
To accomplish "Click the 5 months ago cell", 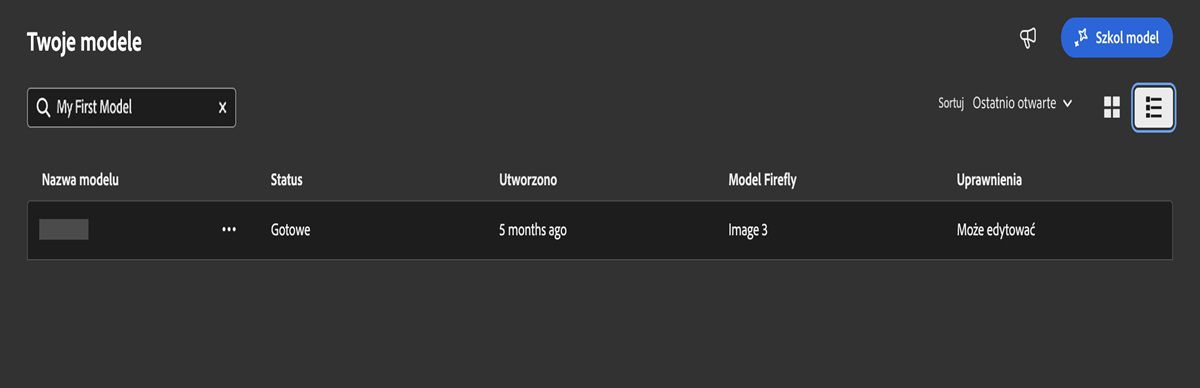I will tap(533, 230).
